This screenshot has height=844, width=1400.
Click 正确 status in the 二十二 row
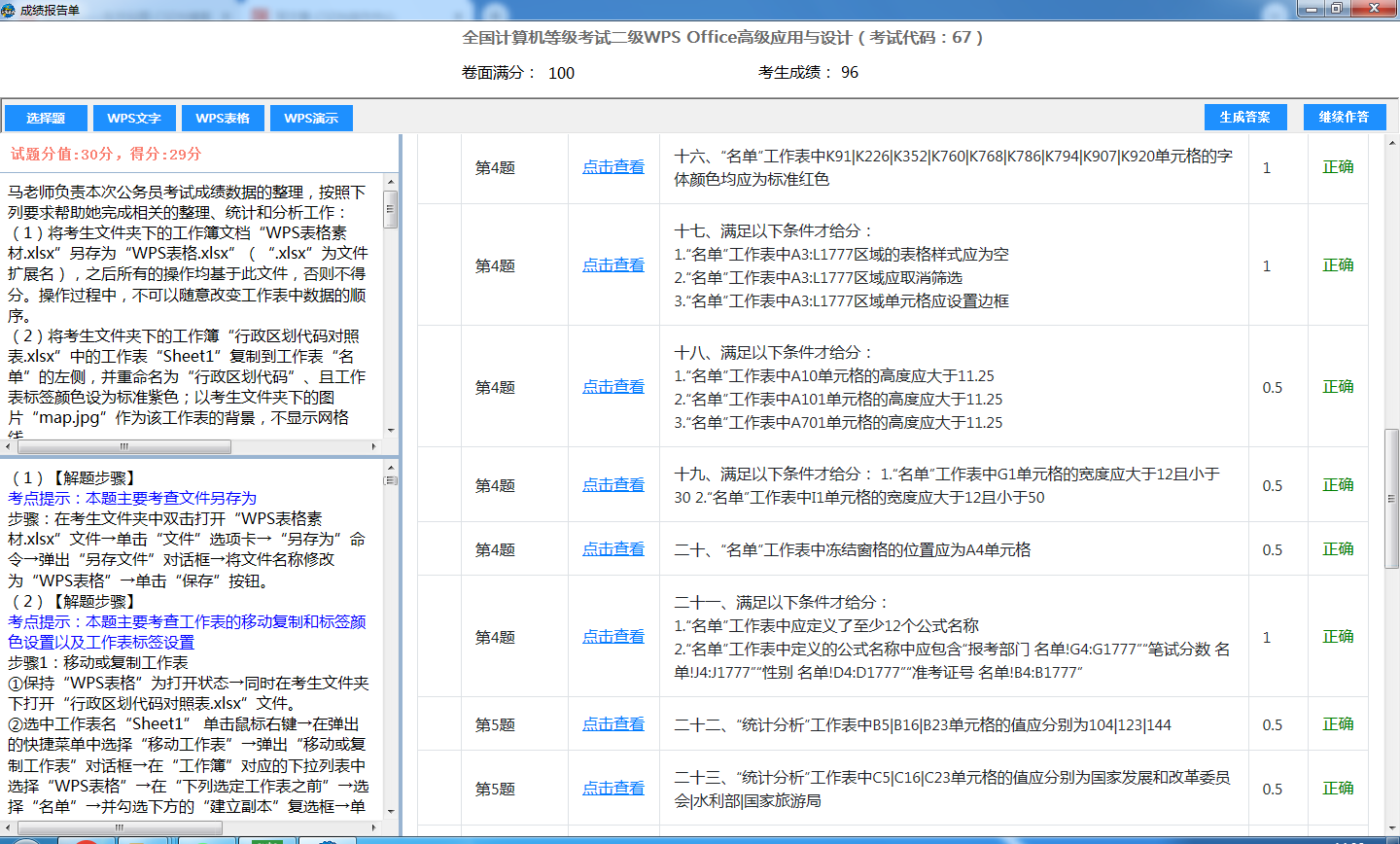pyautogui.click(x=1338, y=724)
